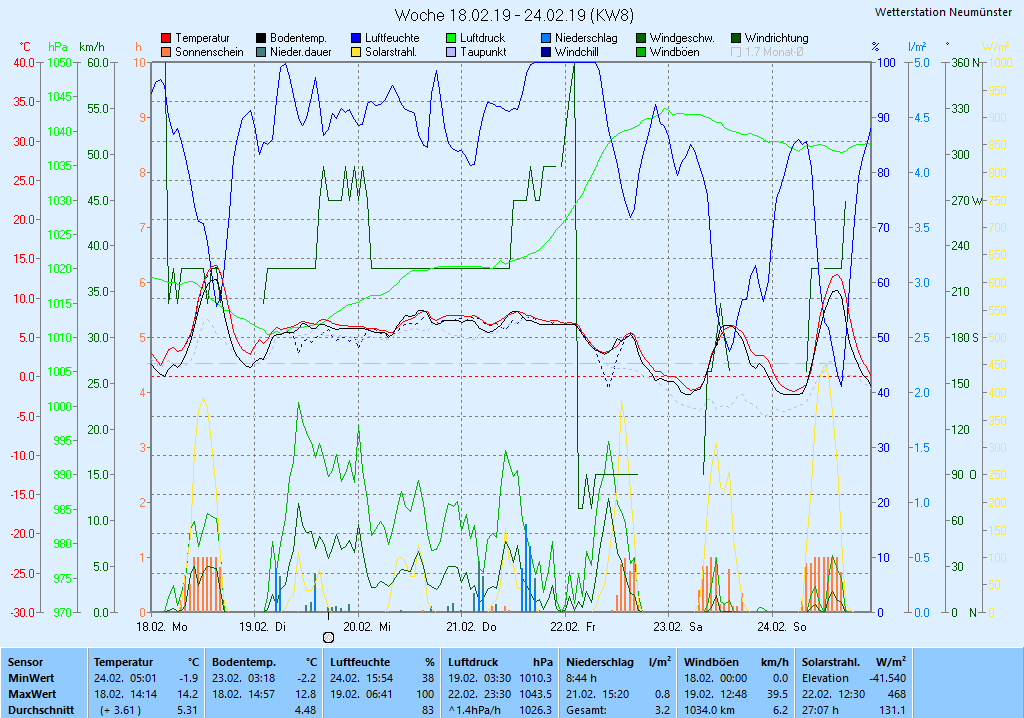Select the lavender Taupunkt legend swatch
Image resolution: width=1024 pixels, height=718 pixels.
coord(451,52)
